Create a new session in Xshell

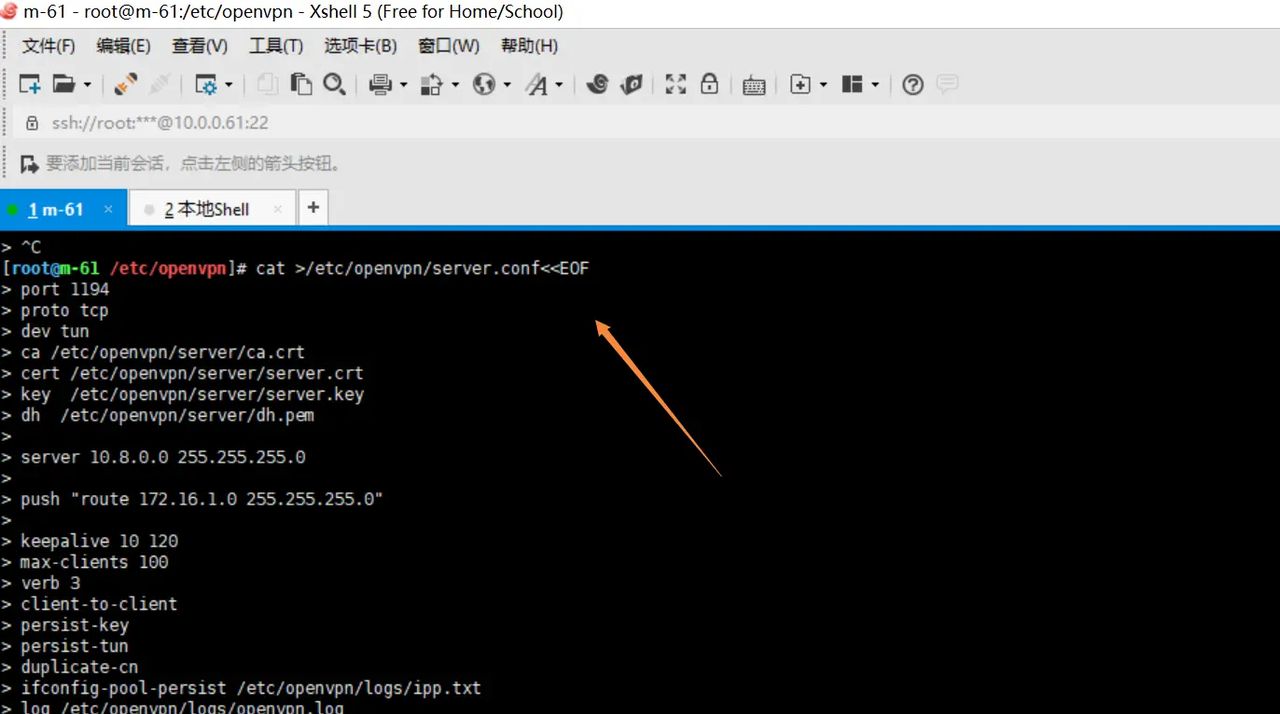(30, 84)
